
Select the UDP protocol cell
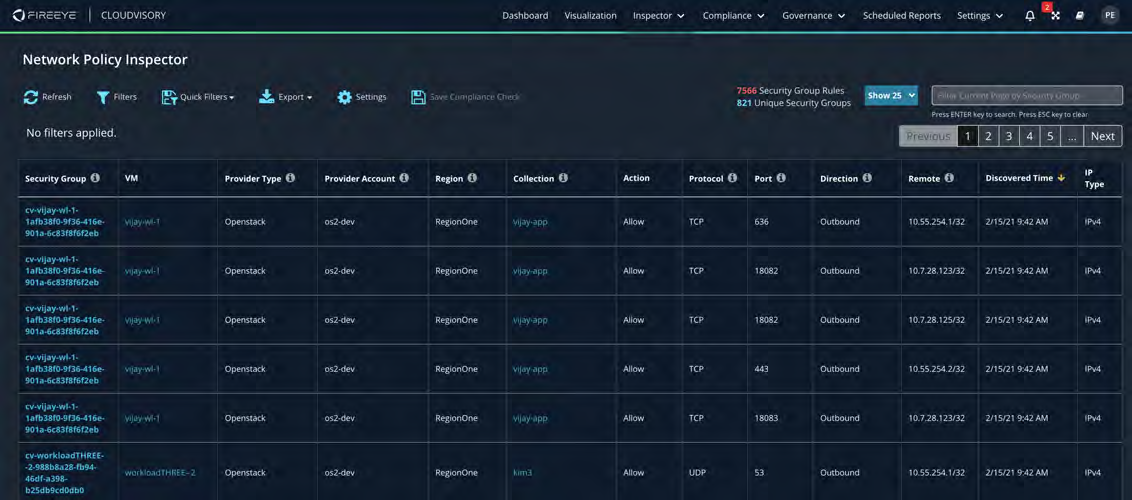(697, 473)
